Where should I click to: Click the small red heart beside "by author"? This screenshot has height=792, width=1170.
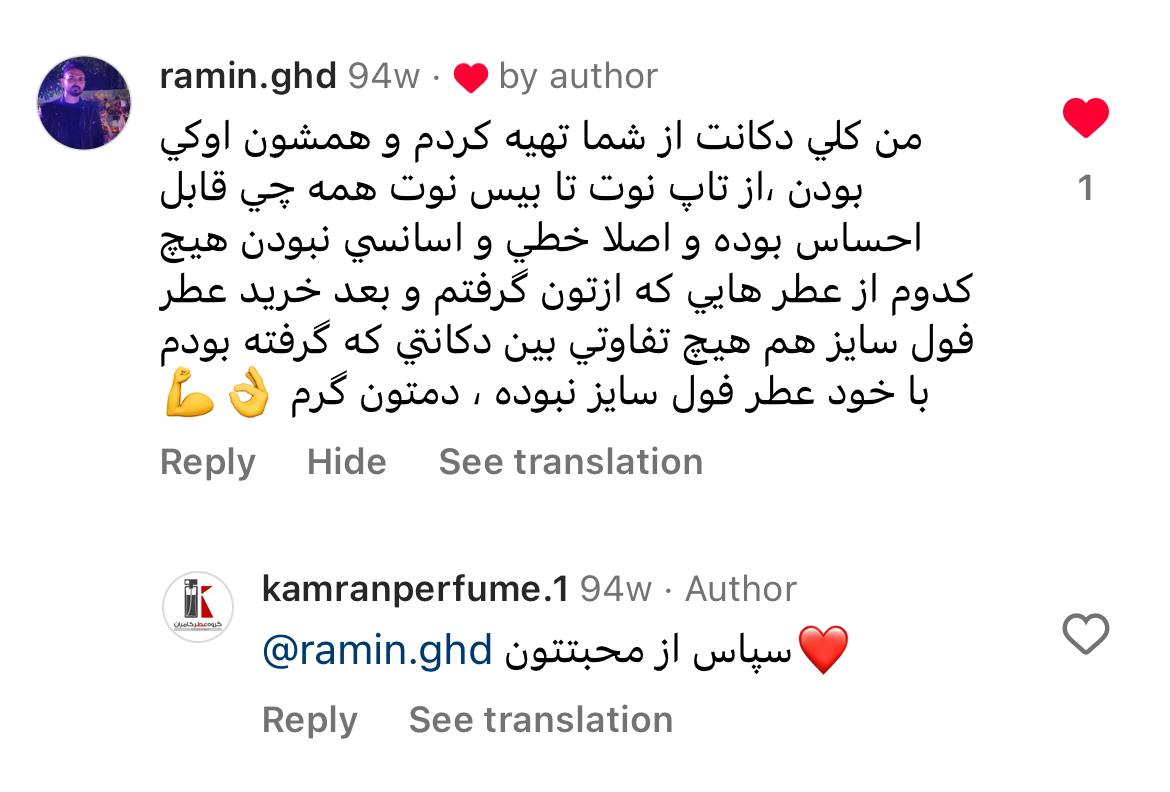coord(469,78)
